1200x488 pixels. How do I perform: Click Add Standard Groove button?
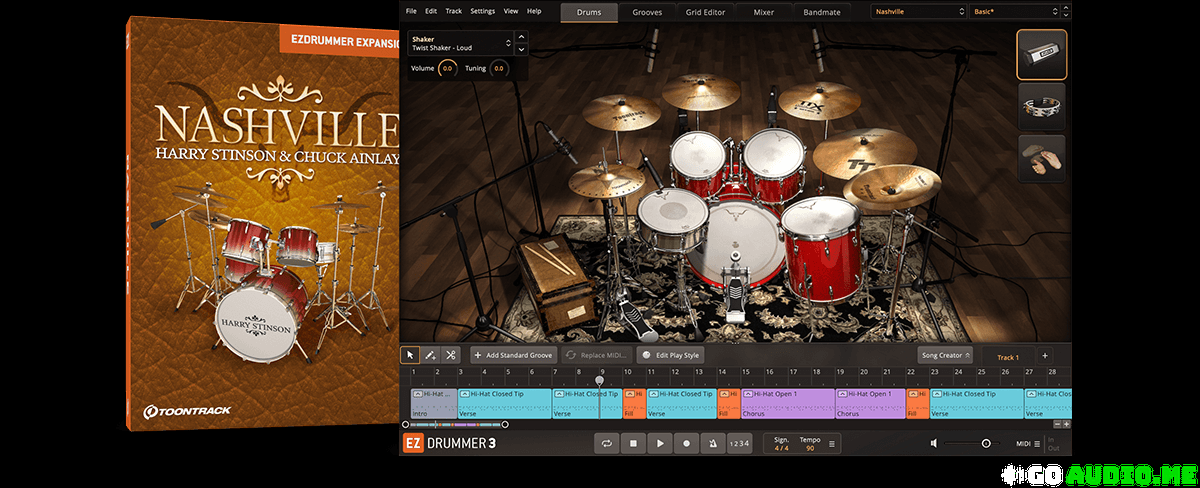click(512, 355)
